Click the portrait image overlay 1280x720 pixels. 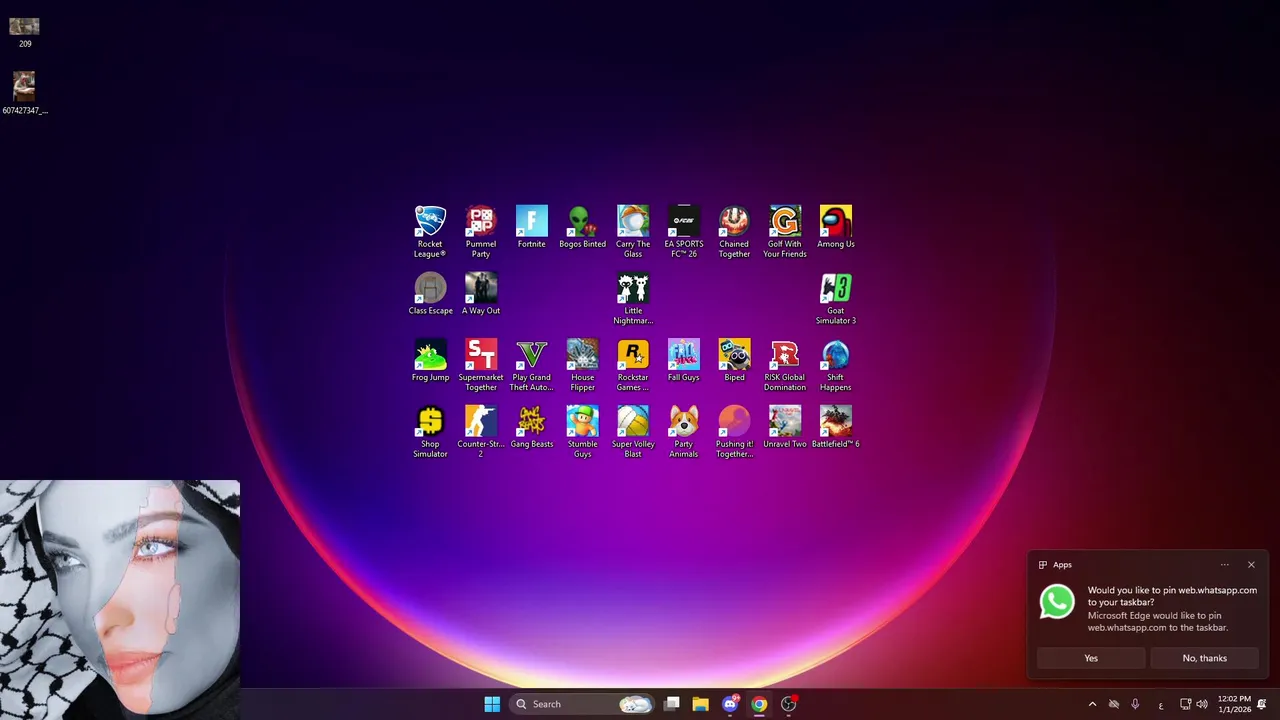[120, 600]
